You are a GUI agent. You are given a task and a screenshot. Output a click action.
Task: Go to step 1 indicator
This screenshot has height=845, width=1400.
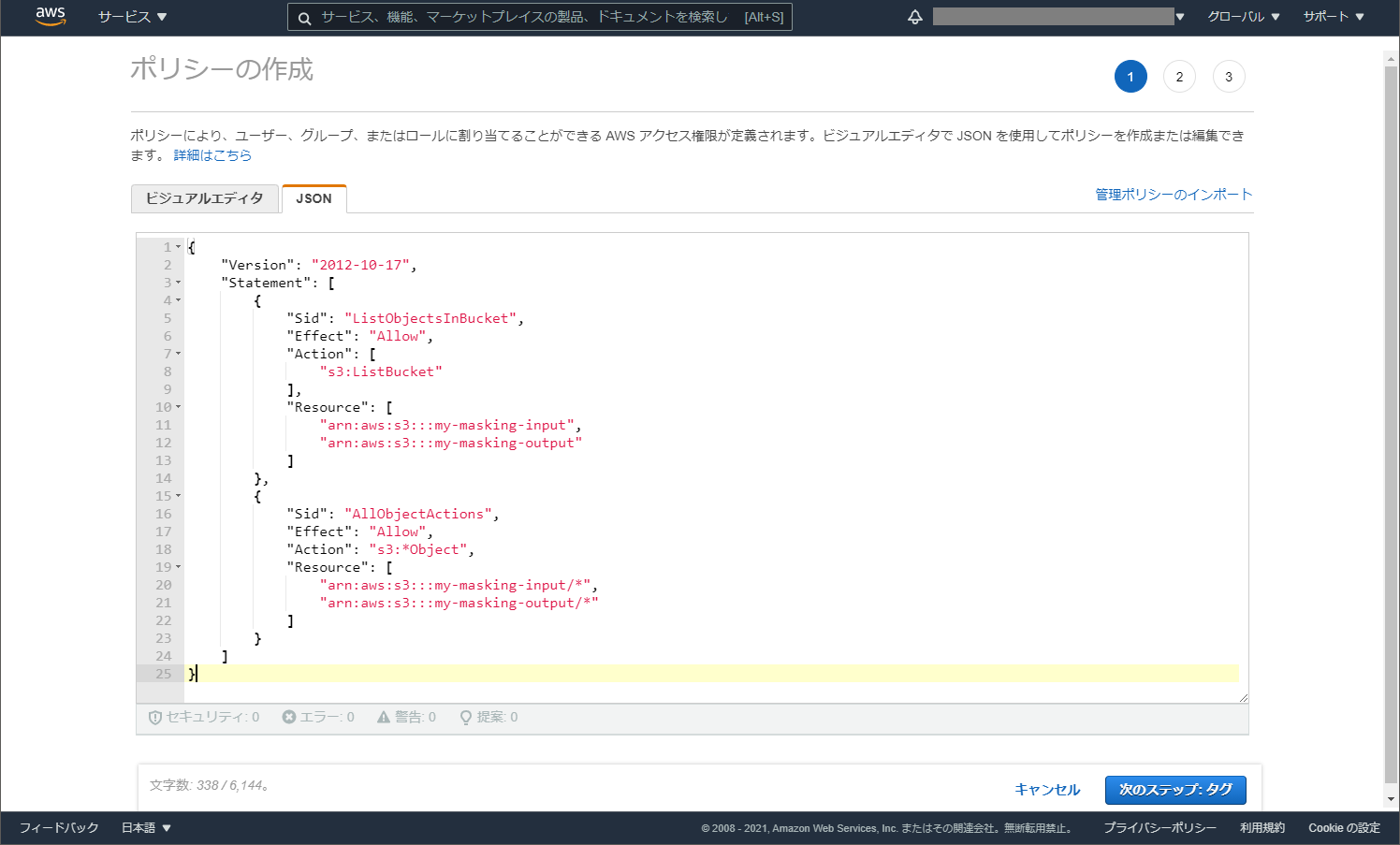(x=1130, y=77)
